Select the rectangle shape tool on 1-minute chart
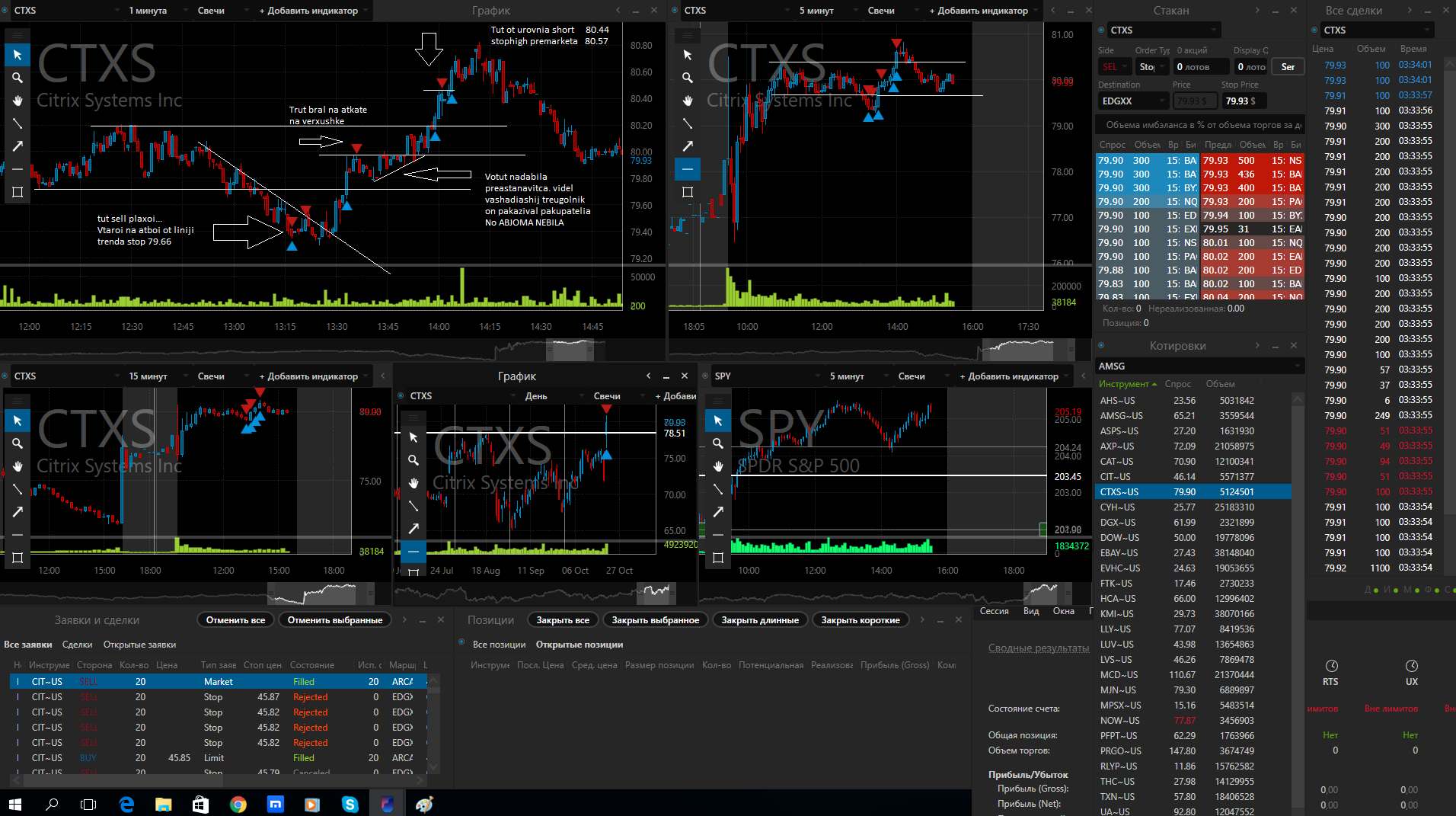This screenshot has width=1456, height=816. click(x=18, y=192)
